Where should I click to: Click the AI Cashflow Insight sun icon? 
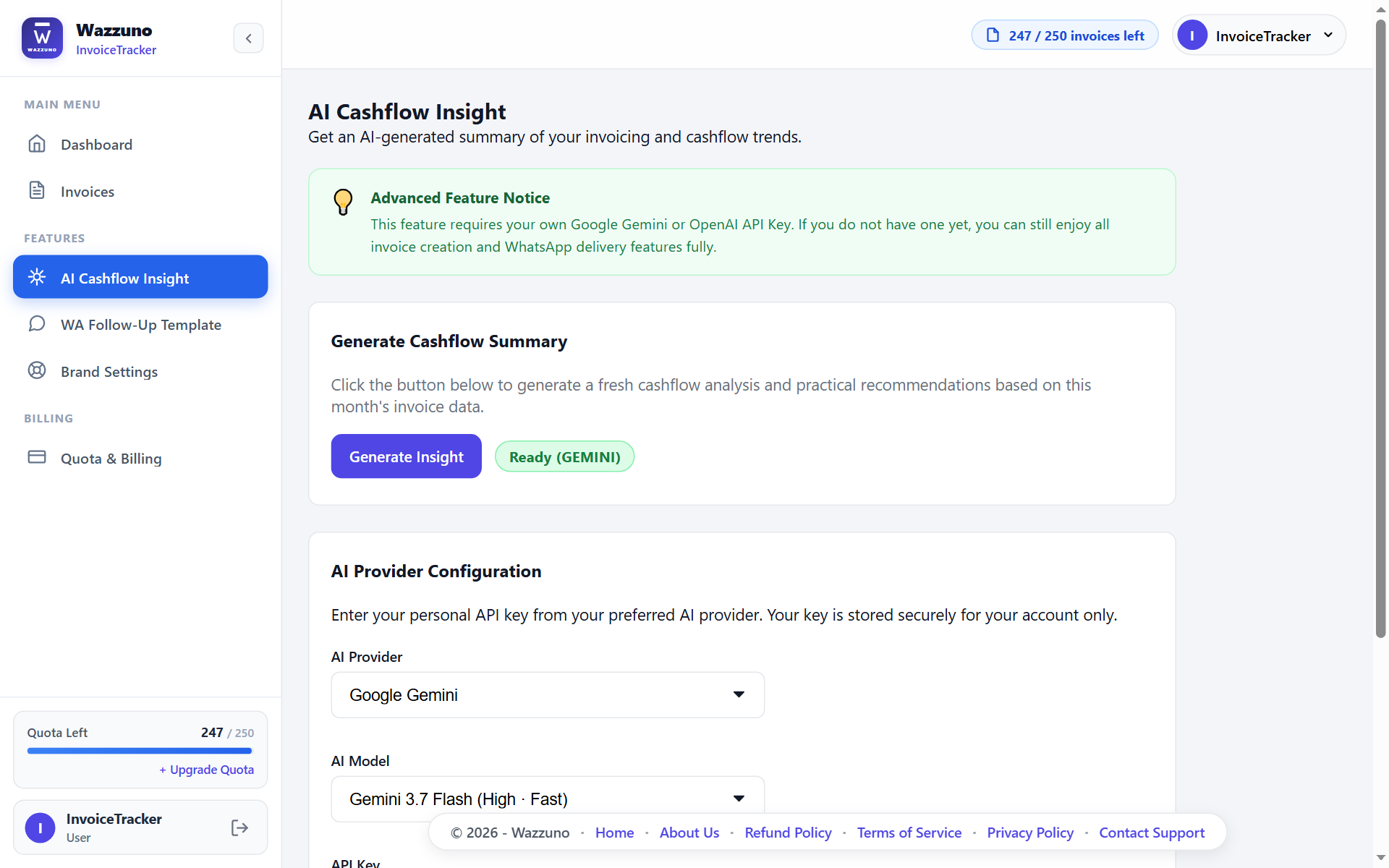(x=37, y=277)
